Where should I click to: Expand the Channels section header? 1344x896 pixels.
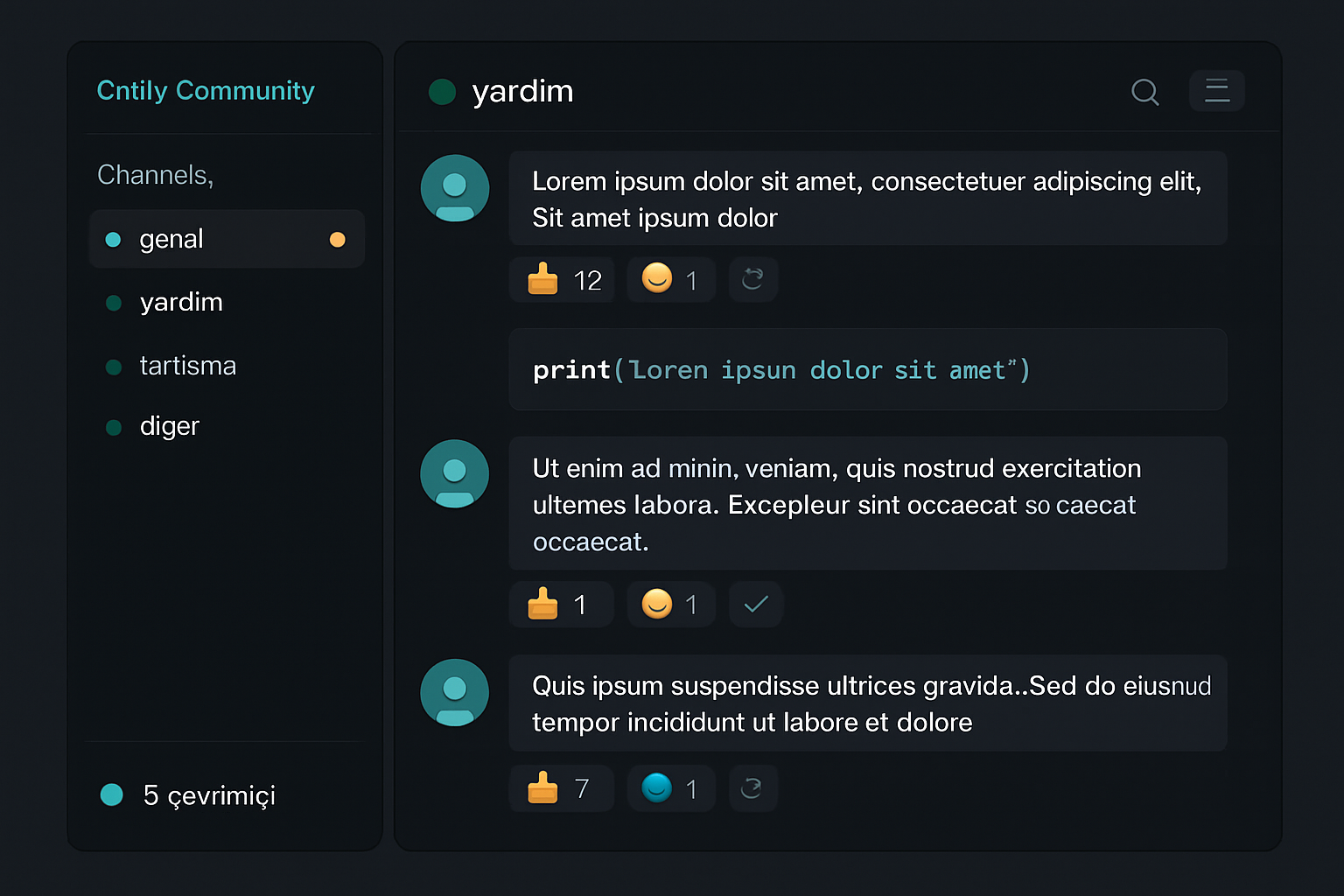[x=155, y=175]
